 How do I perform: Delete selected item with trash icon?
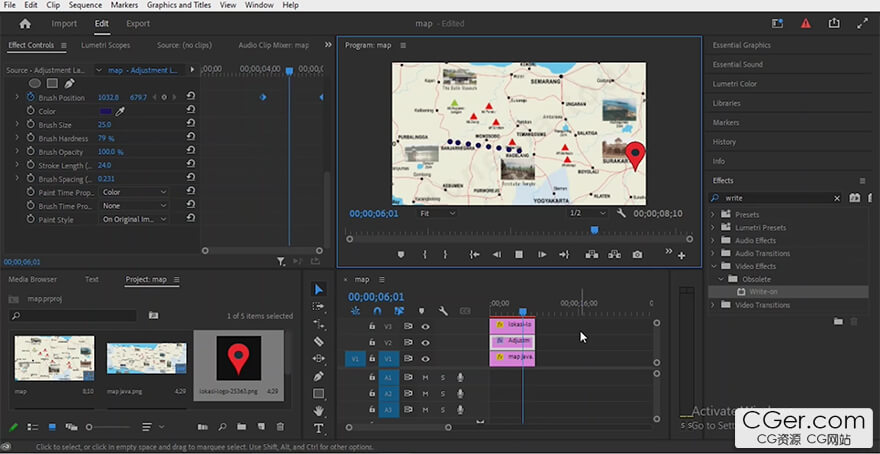[x=281, y=427]
